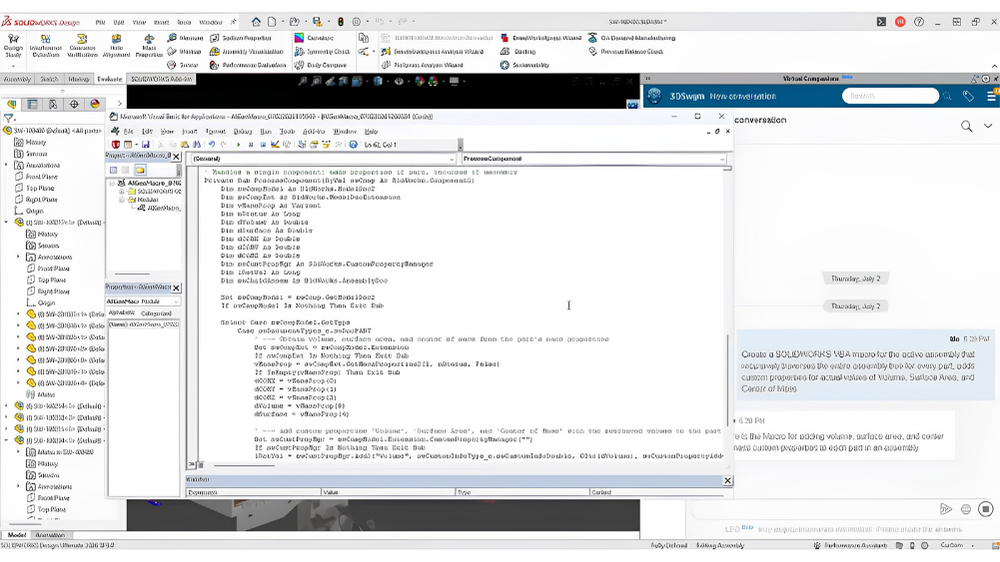Send message arrow in Virtual Companion
The image size is (1000, 562).
point(946,508)
